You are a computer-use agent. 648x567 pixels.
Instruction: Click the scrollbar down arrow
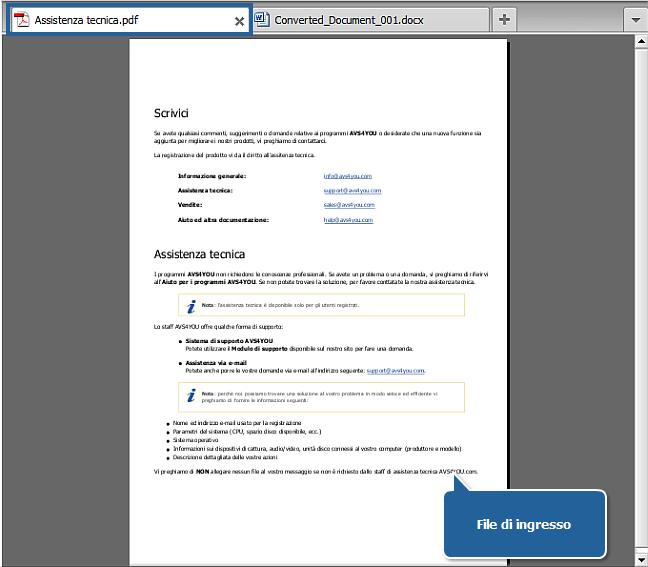641,560
